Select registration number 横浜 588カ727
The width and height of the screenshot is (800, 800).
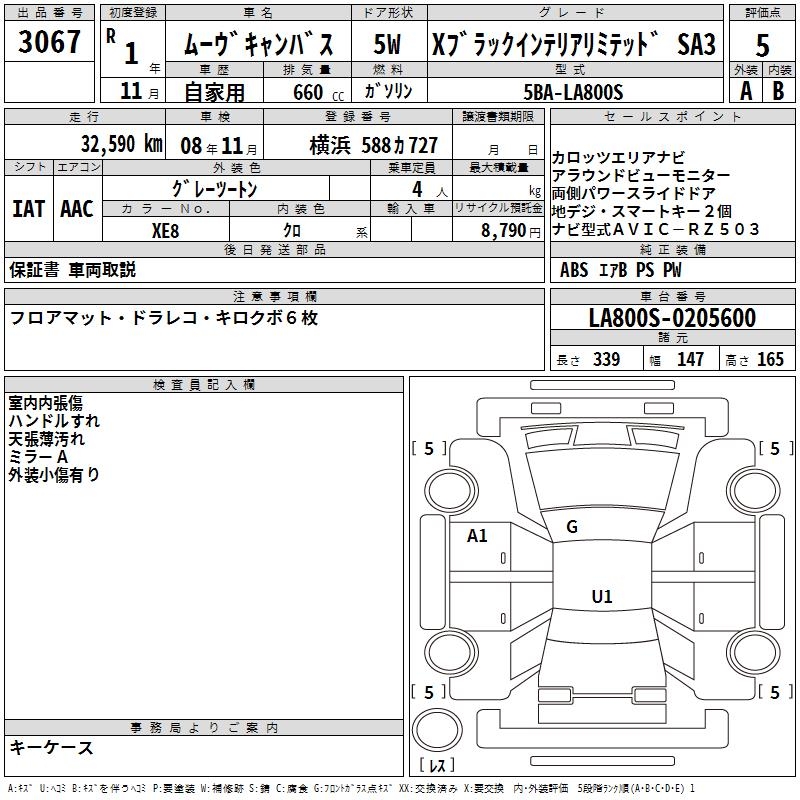pyautogui.click(x=373, y=146)
